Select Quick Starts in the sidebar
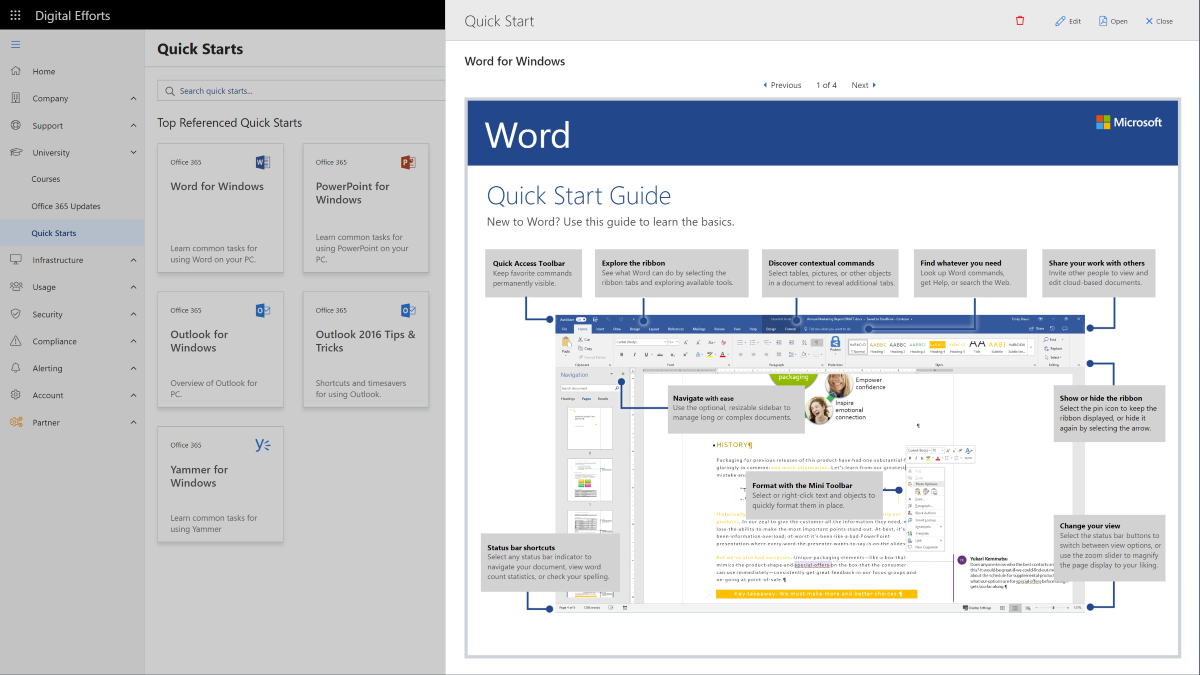 tap(72, 233)
